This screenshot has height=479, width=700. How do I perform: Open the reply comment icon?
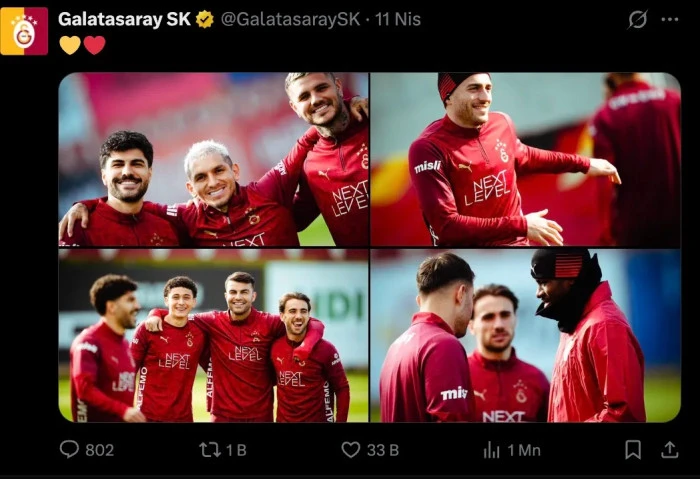(69, 449)
